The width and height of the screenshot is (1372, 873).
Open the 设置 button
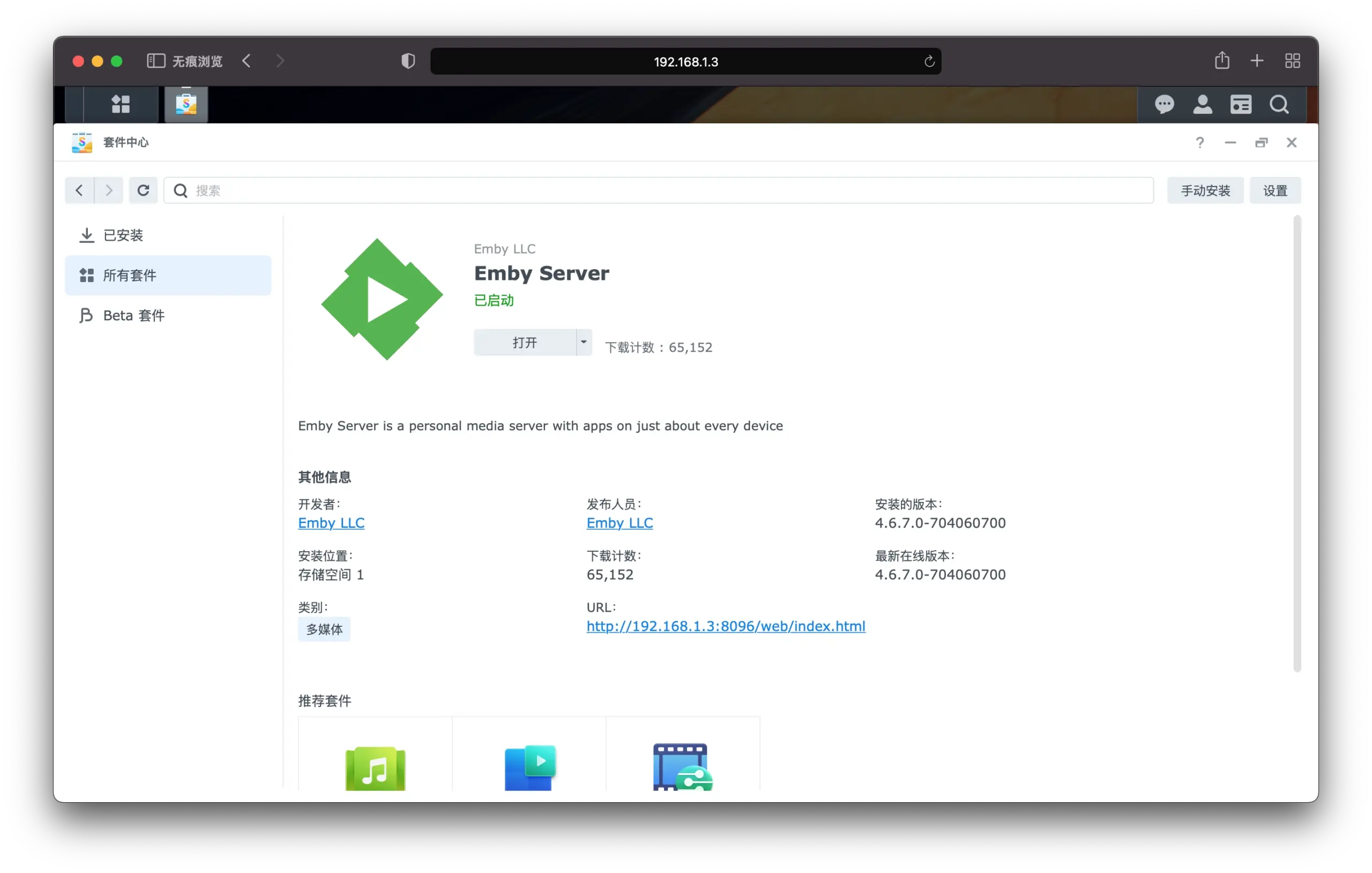[x=1274, y=190]
